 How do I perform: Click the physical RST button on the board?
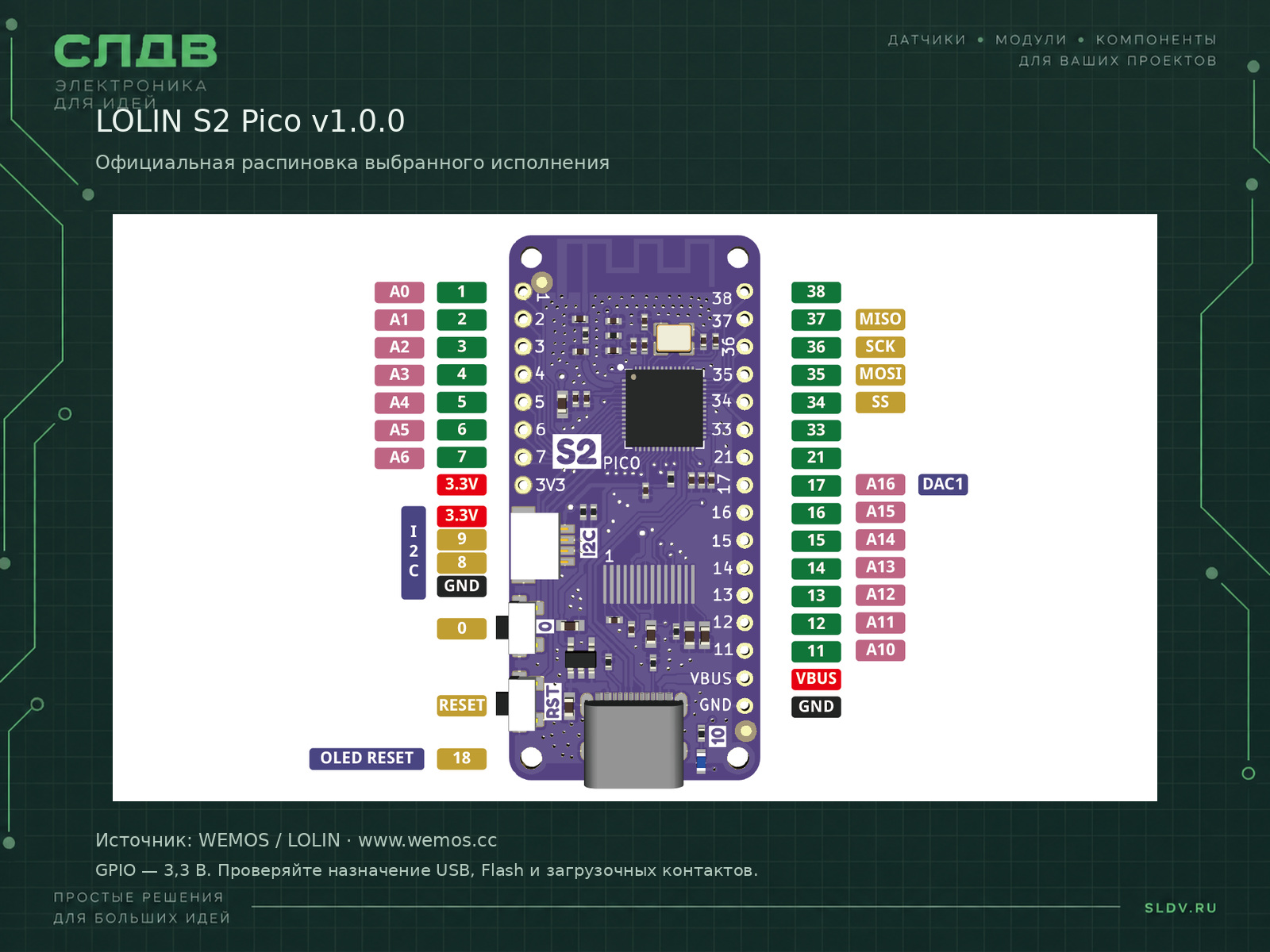click(517, 704)
